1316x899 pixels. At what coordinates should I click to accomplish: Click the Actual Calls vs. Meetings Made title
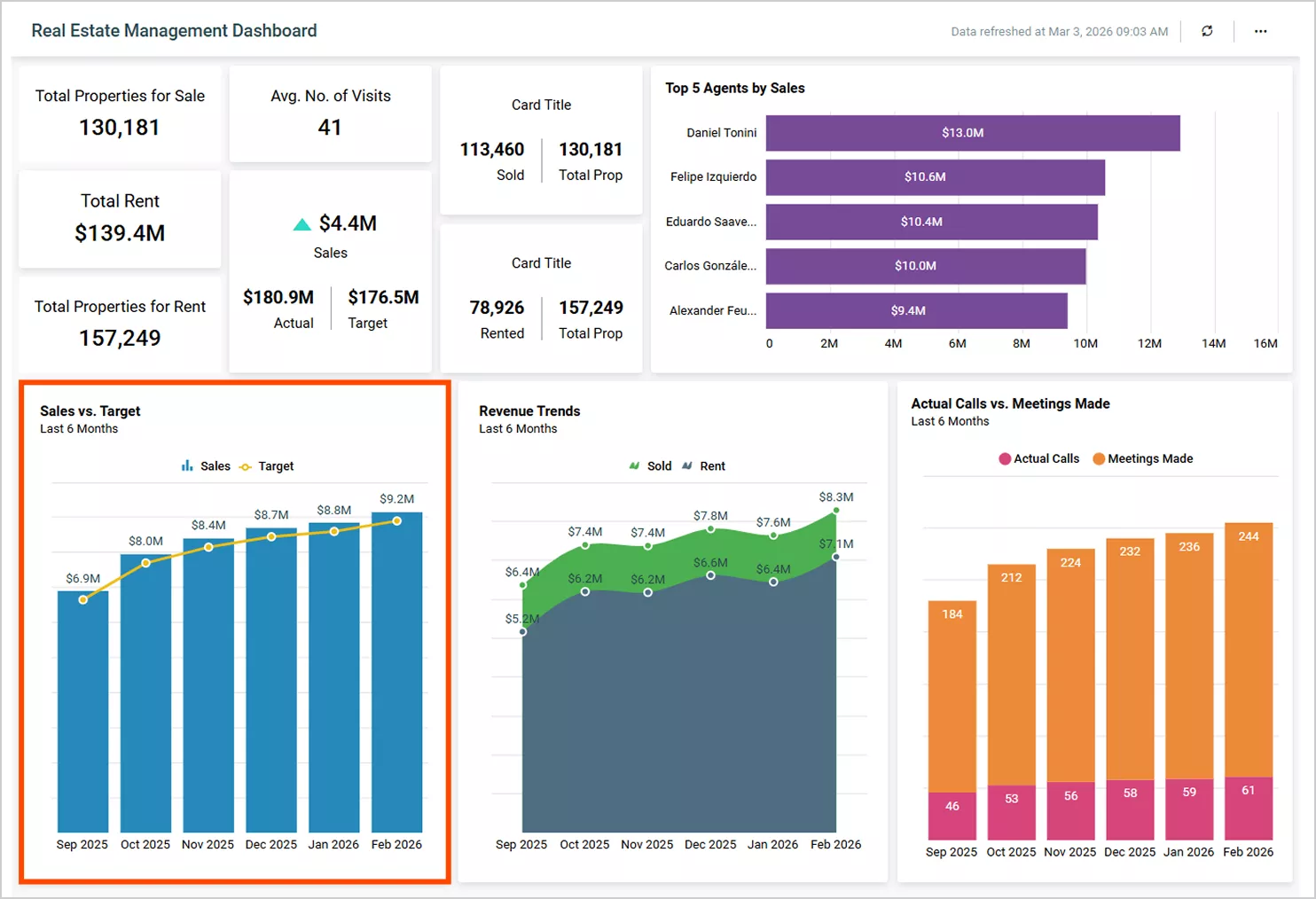click(1010, 403)
